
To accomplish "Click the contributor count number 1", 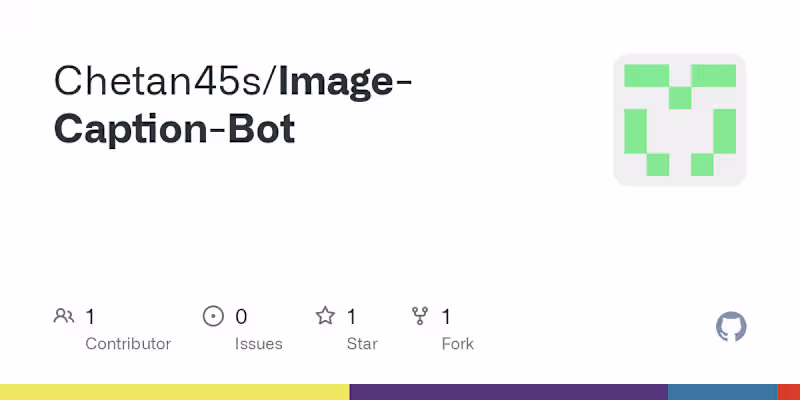I will [90, 317].
